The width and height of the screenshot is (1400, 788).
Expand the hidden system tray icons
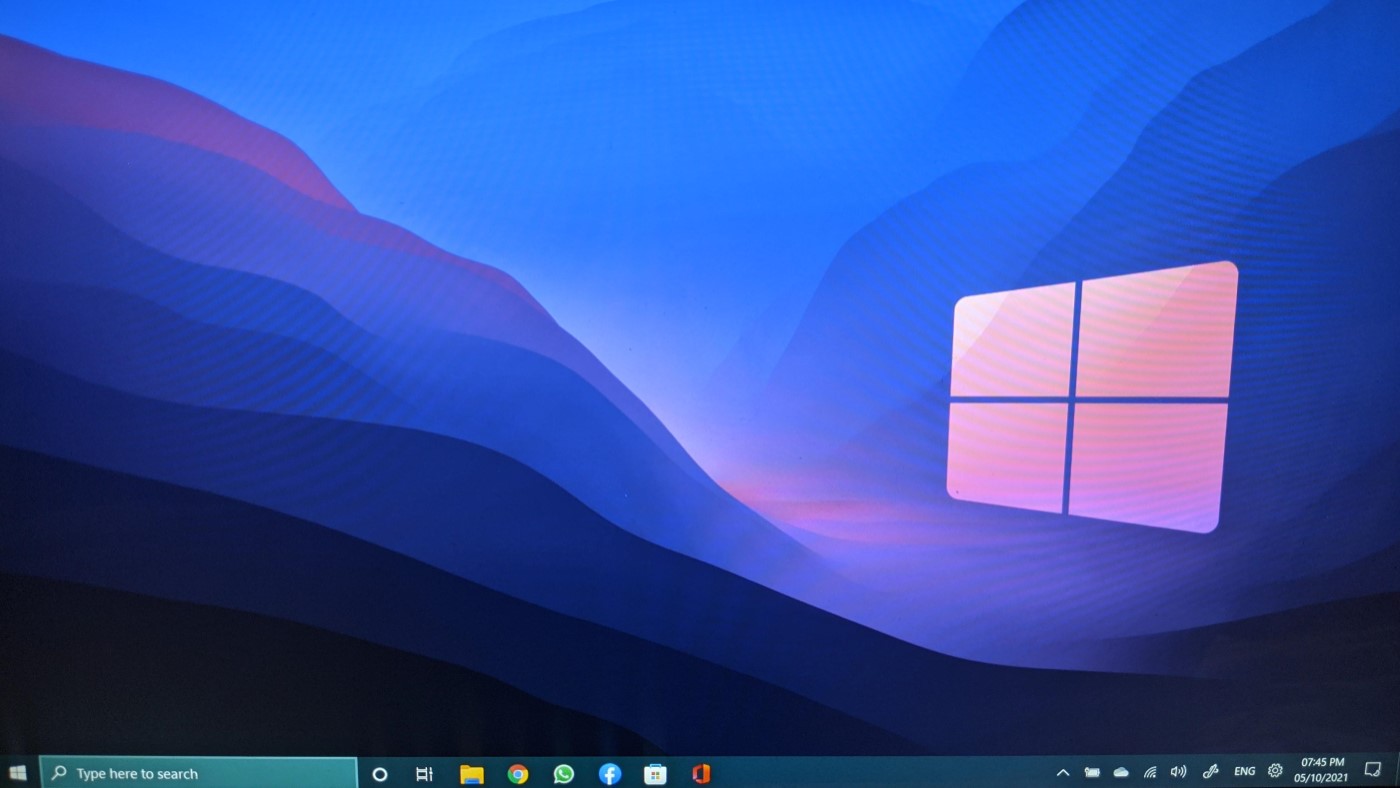(x=1063, y=772)
